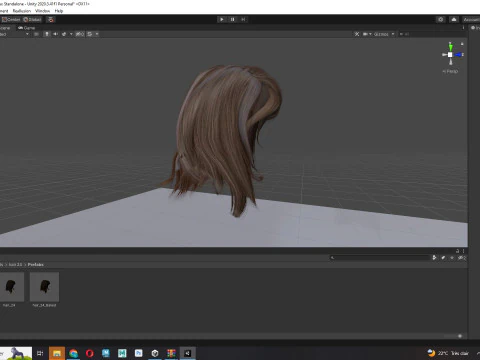Open WinRAR from the taskbar
Viewport: 480px width, 360px height.
(x=171, y=353)
